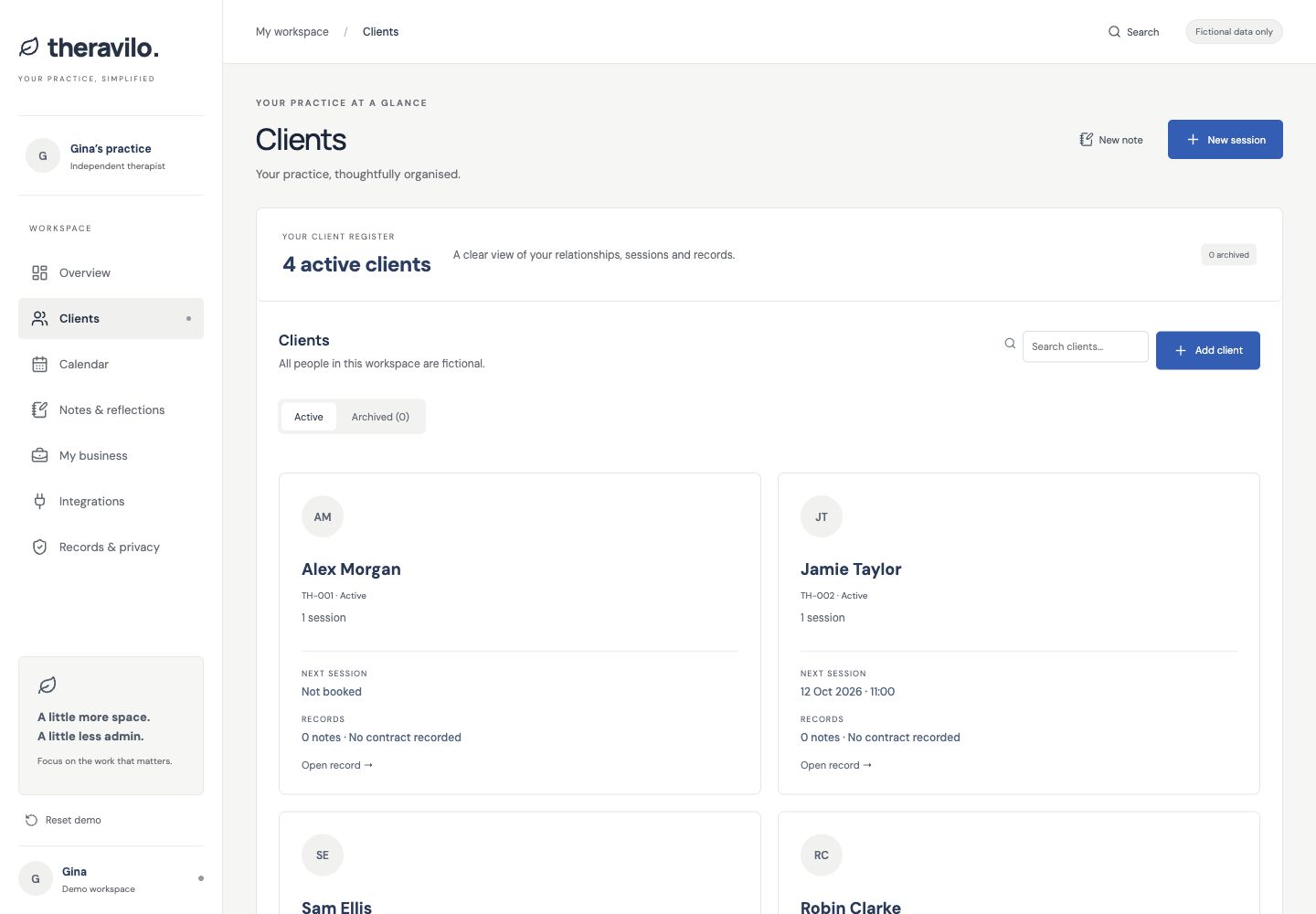The width and height of the screenshot is (1316, 914).
Task: Open Gina Demo workspace user menu
Action: 111,878
